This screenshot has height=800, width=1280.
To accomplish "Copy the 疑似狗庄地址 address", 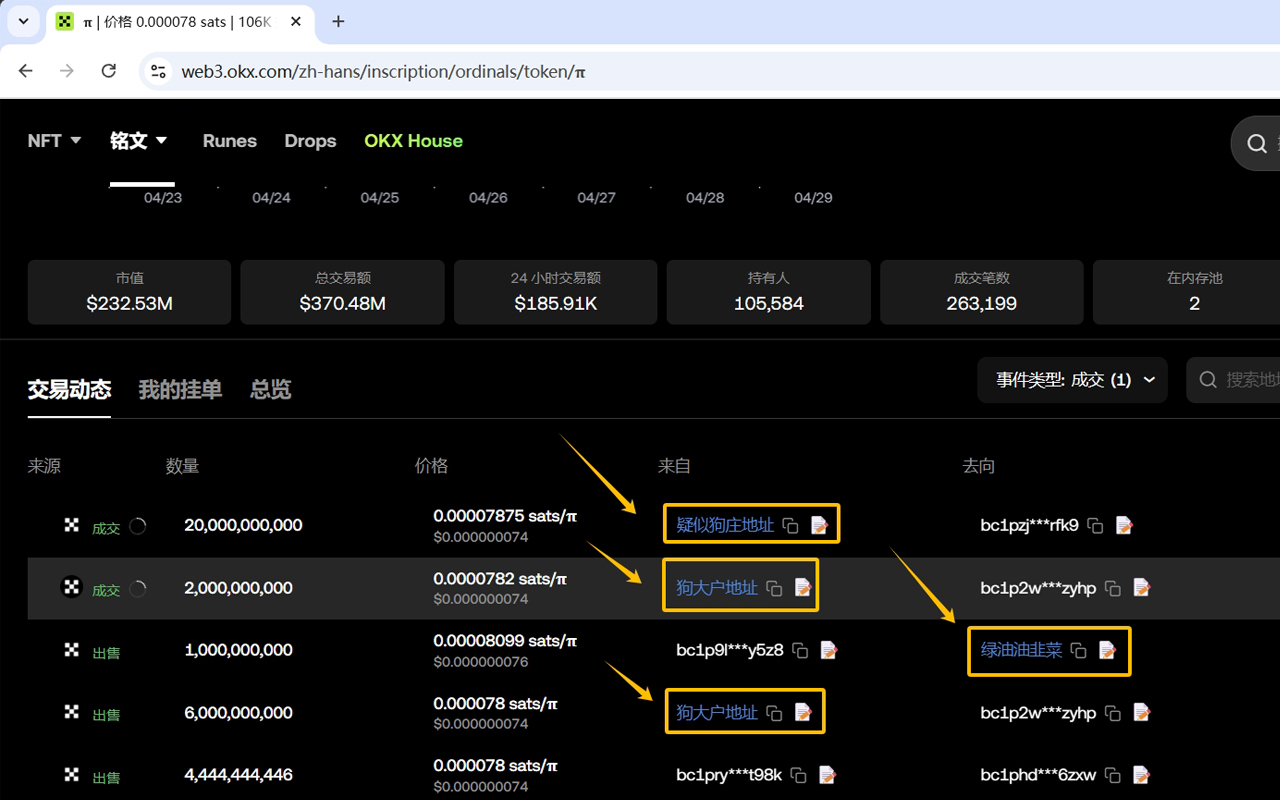I will pos(790,525).
